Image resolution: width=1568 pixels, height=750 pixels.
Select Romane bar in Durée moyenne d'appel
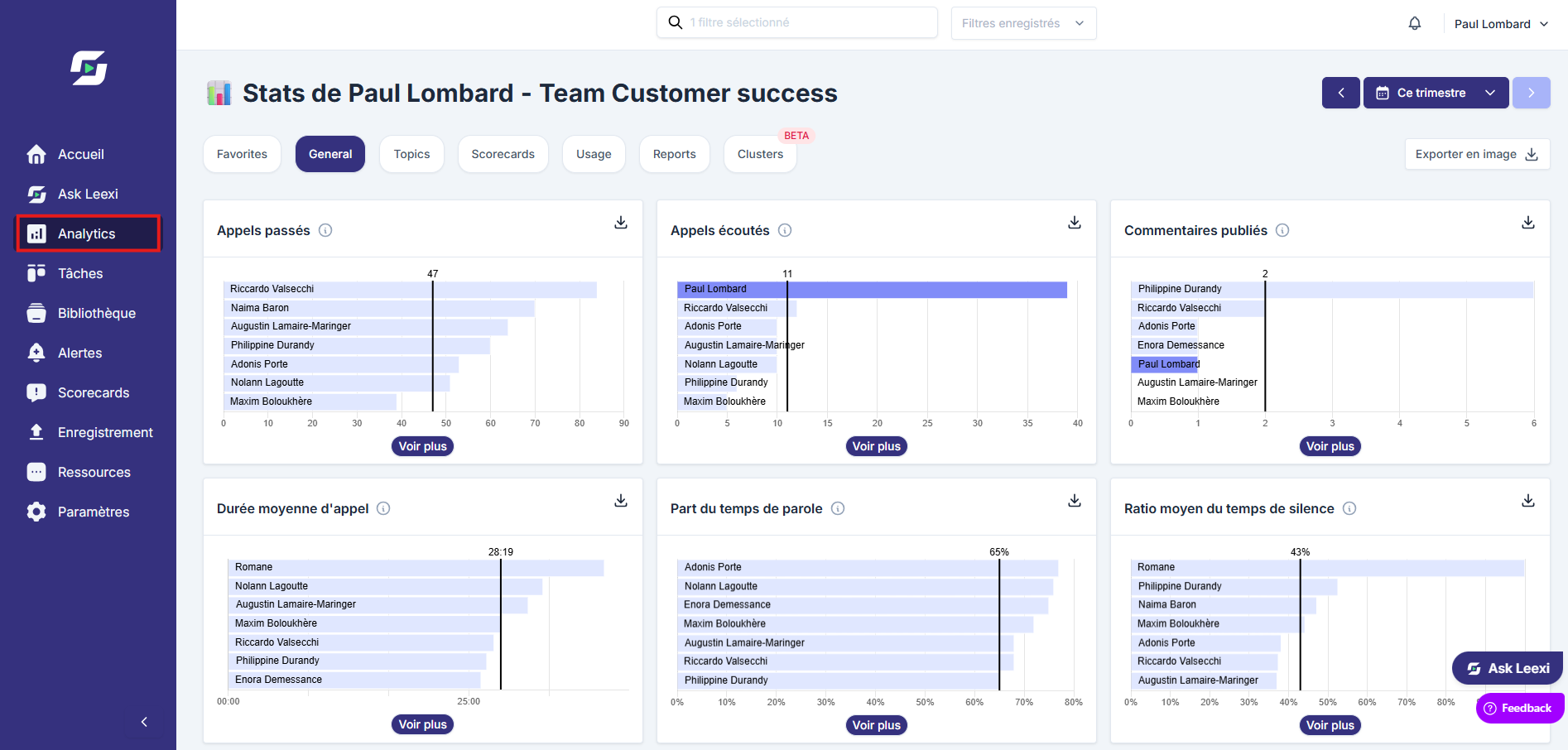click(x=416, y=567)
